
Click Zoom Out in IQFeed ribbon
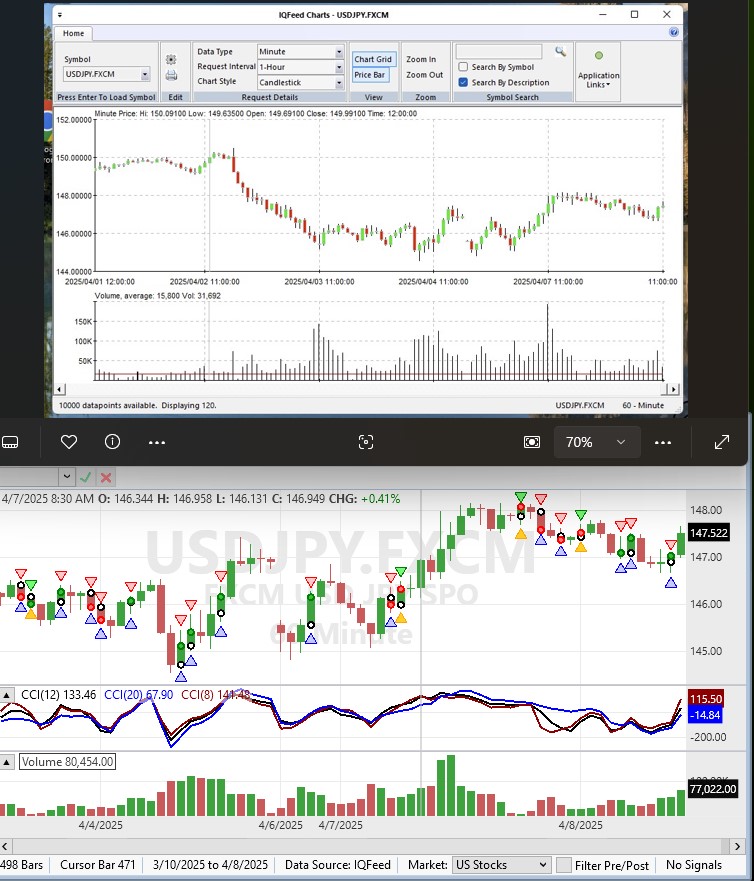point(424,75)
